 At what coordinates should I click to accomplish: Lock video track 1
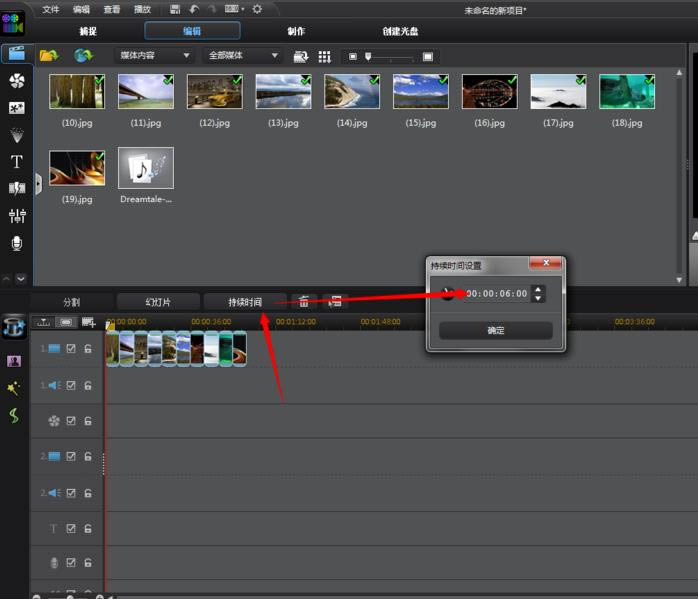click(88, 348)
